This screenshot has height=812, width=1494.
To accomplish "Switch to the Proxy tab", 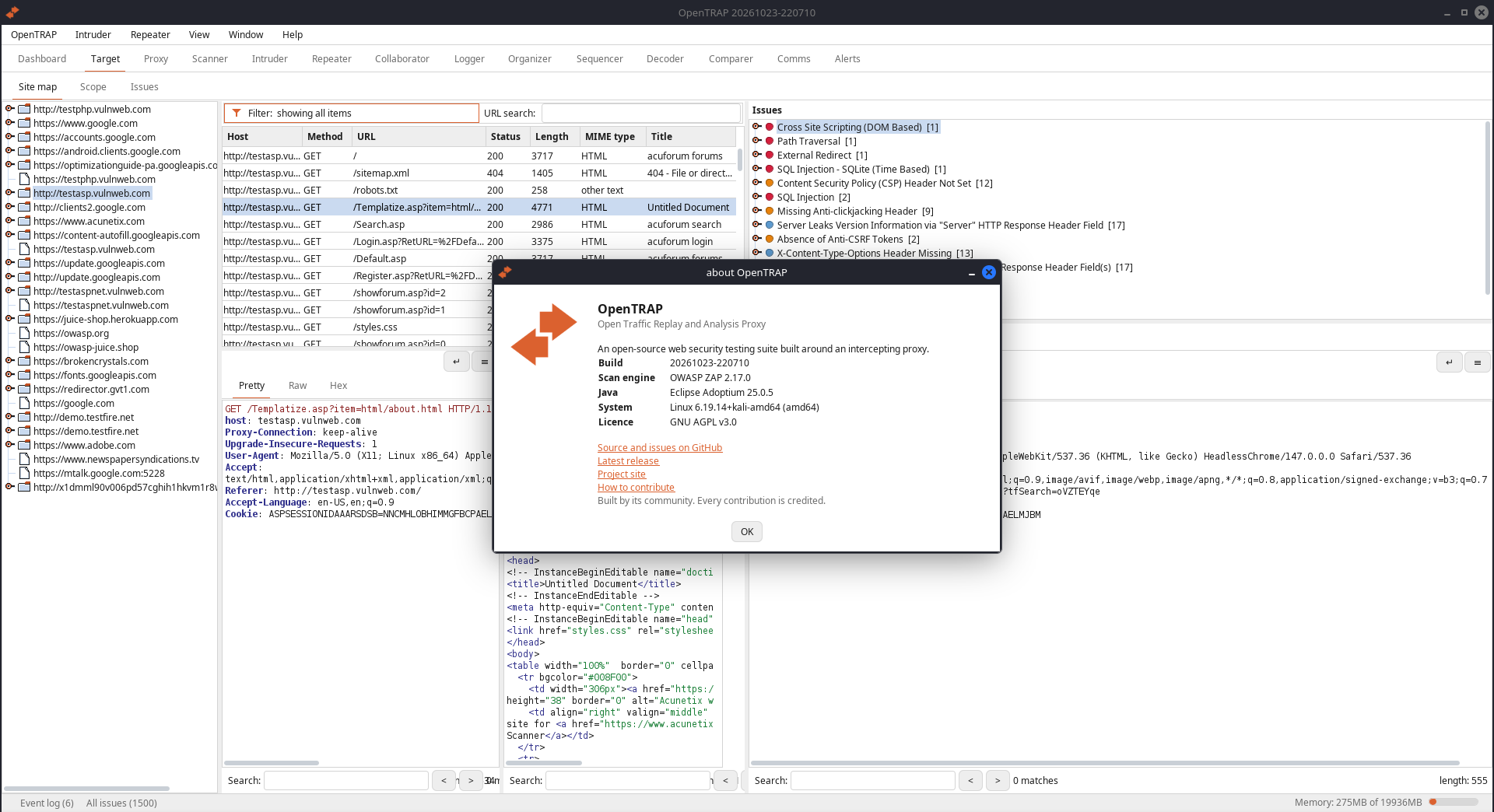I will tap(156, 58).
